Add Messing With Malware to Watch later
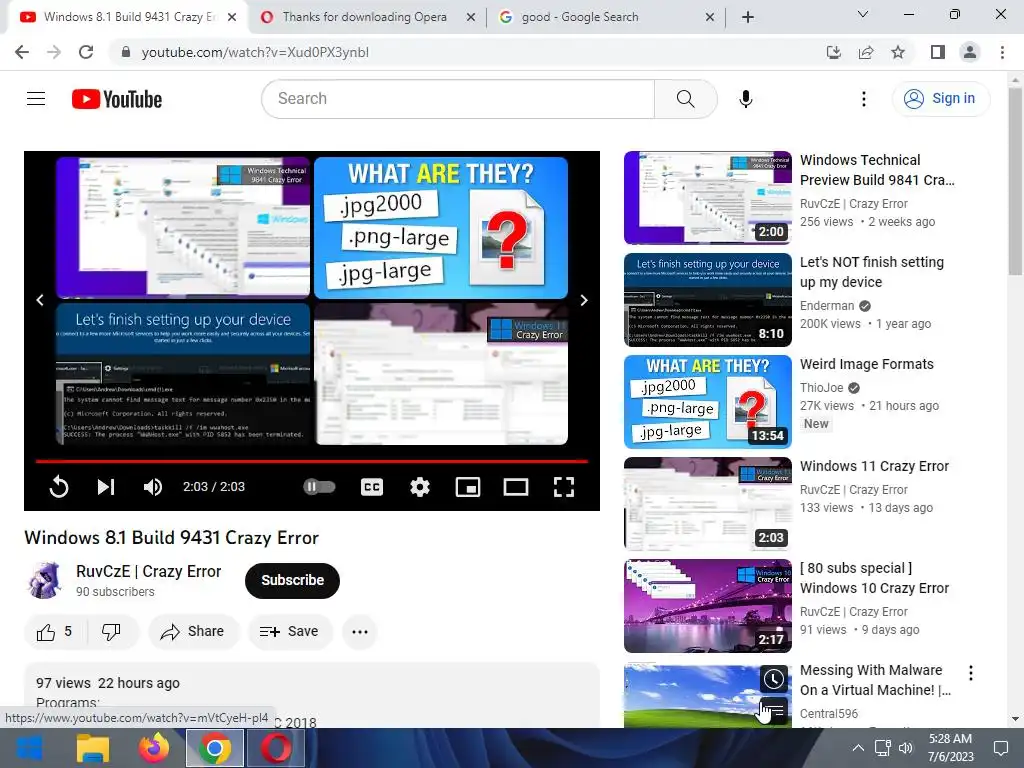Screen dimensions: 1024x768 774,679
